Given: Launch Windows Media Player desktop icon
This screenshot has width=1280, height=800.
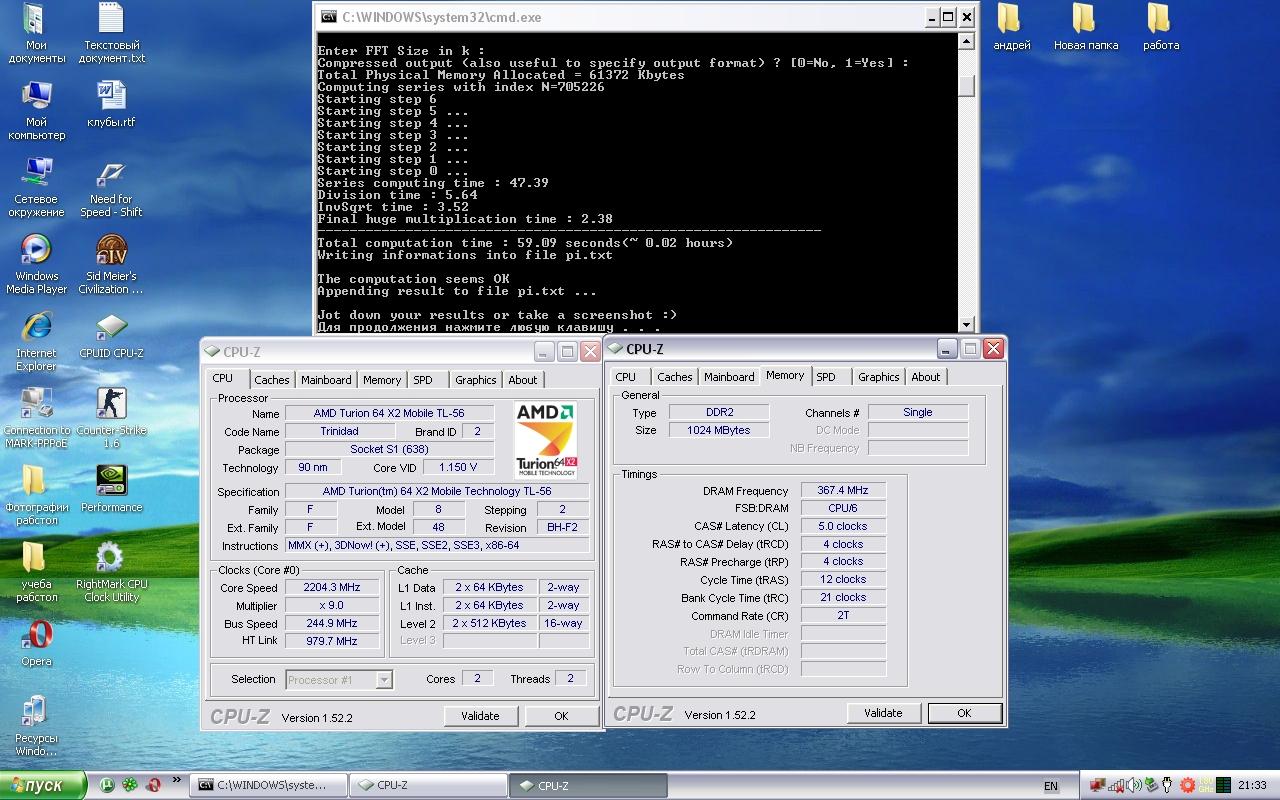Looking at the screenshot, I should tap(36, 264).
